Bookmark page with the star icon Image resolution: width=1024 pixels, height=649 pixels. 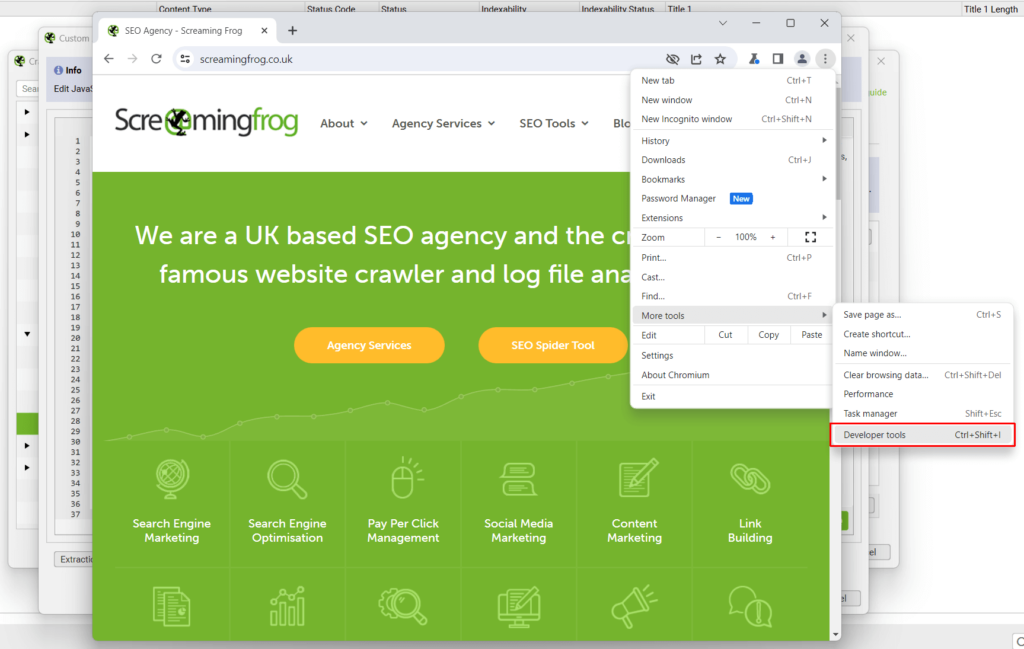point(720,59)
